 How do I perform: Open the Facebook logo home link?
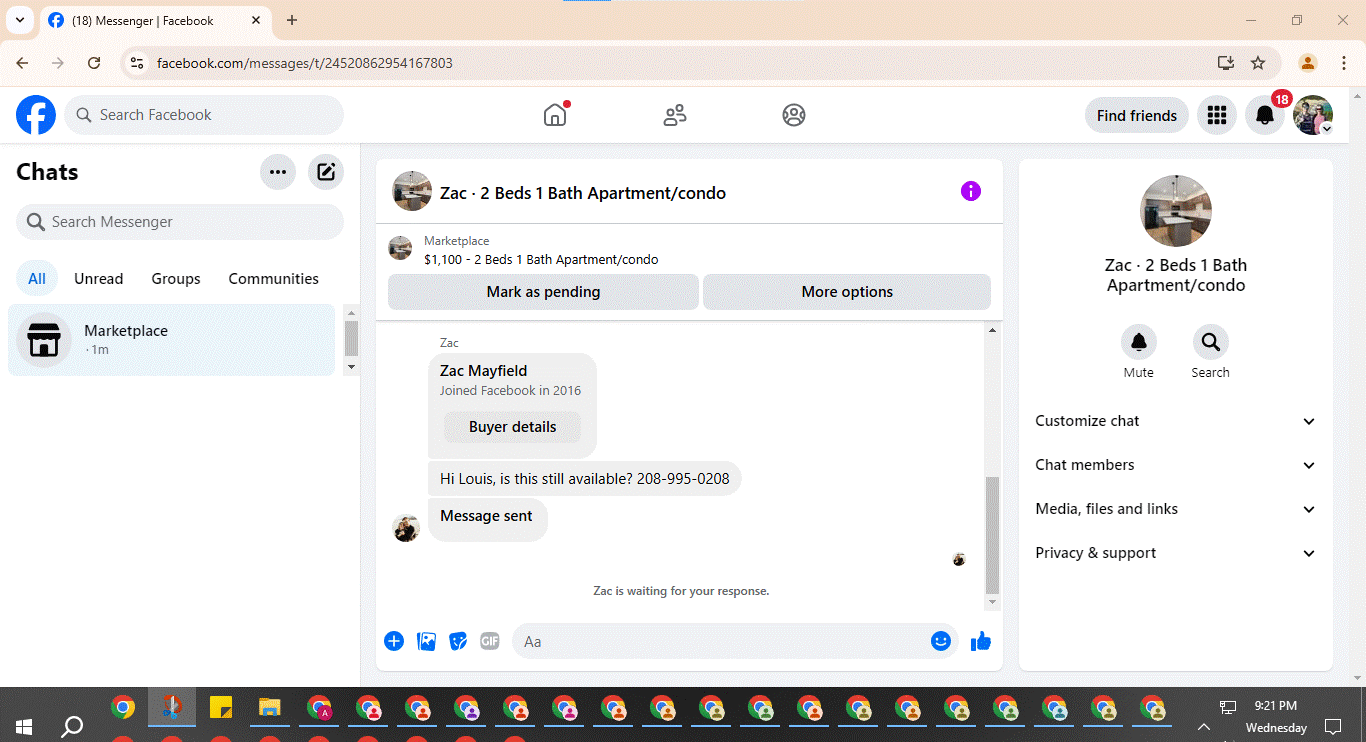tap(36, 115)
